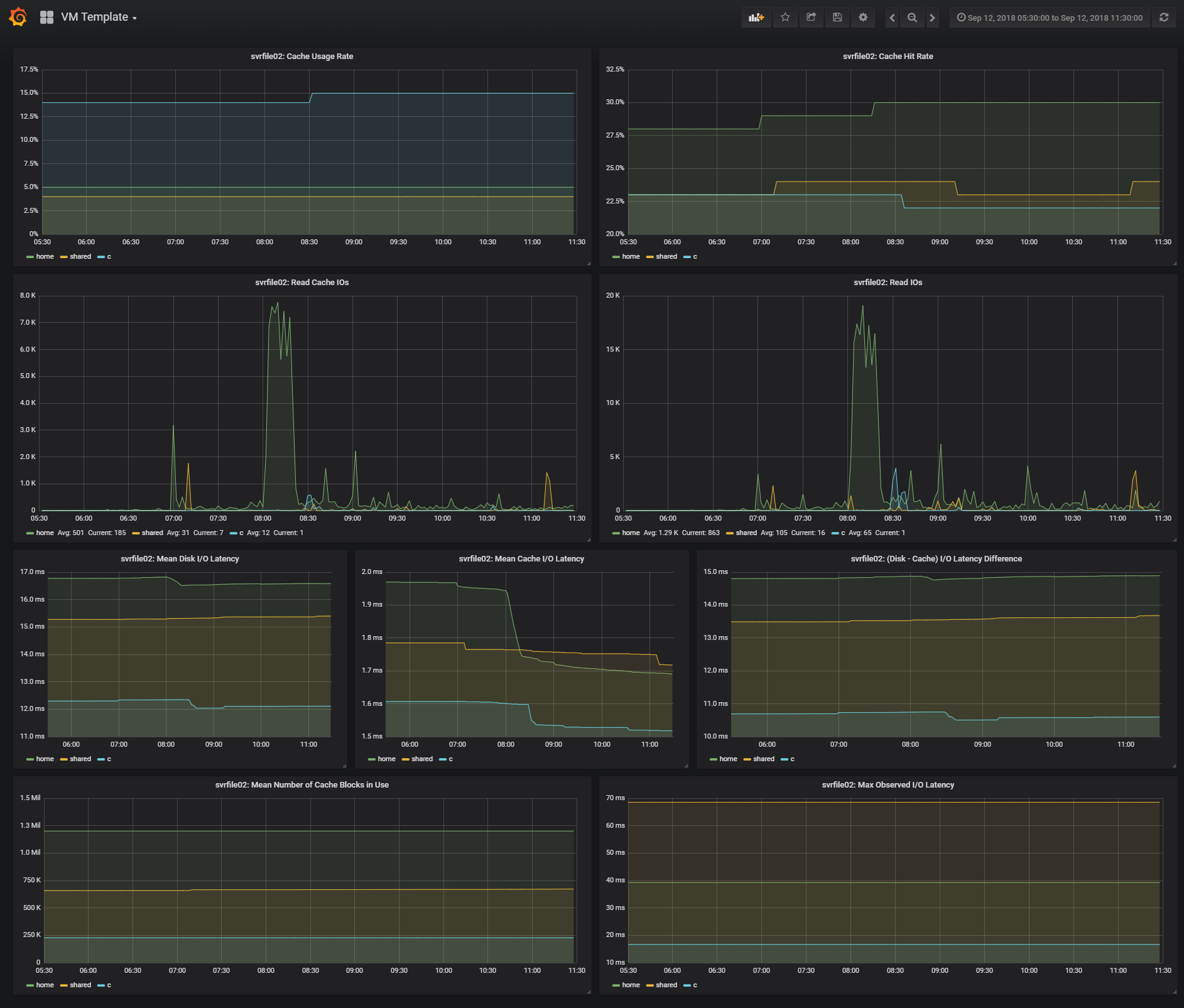
Task: Save the dashboard
Action: [x=837, y=18]
